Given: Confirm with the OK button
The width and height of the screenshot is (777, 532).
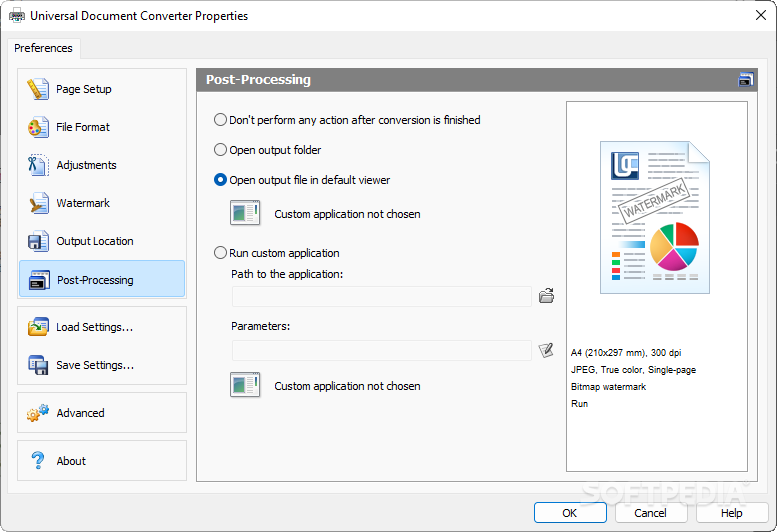Looking at the screenshot, I should pyautogui.click(x=570, y=513).
